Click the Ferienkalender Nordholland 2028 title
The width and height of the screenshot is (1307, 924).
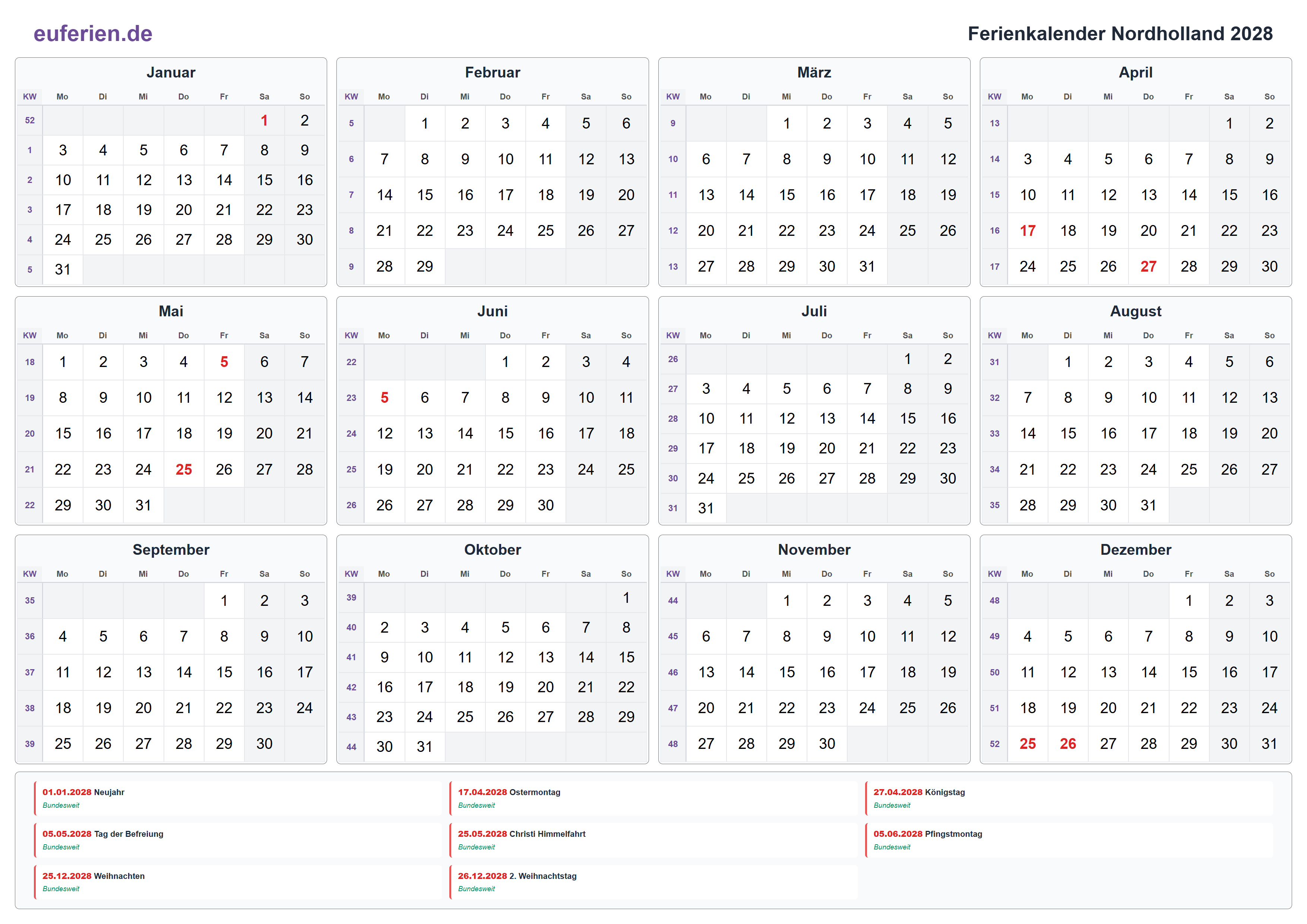1120,34
